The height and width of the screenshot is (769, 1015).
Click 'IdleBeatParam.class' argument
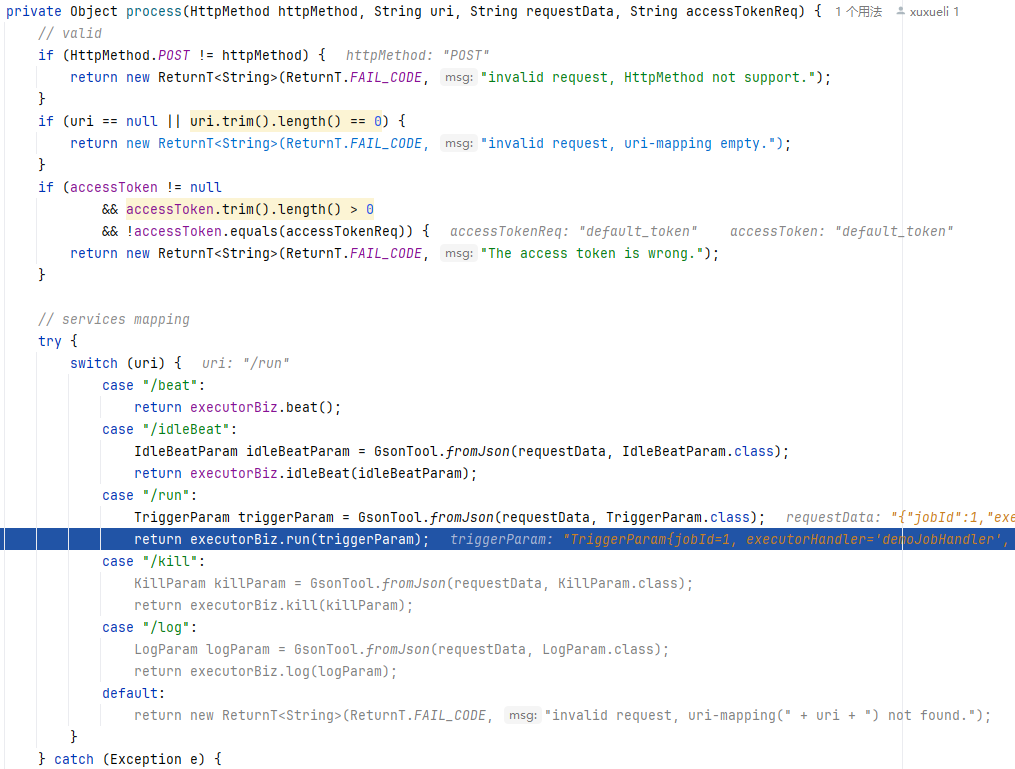pos(698,451)
